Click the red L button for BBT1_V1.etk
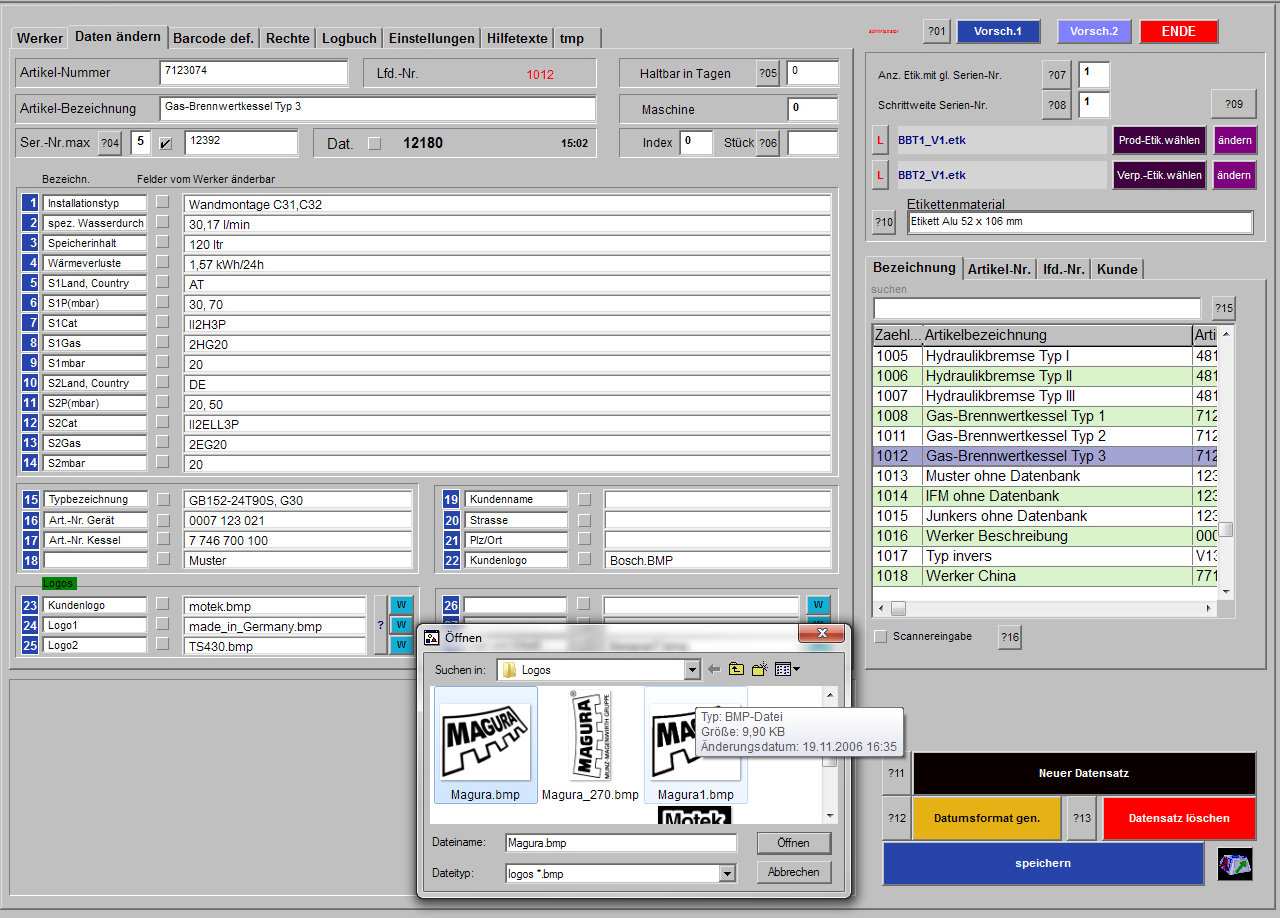Viewport: 1280px width, 918px height. [x=880, y=141]
